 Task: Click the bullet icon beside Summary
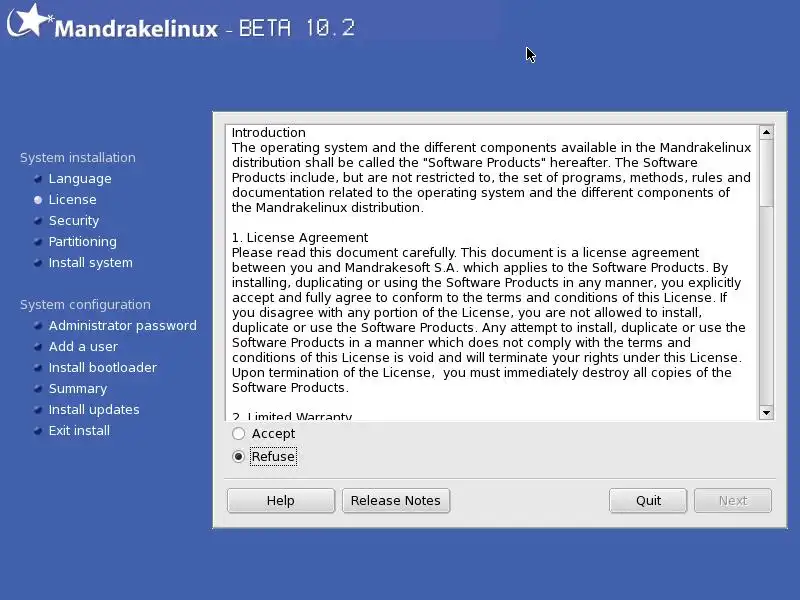(x=38, y=388)
